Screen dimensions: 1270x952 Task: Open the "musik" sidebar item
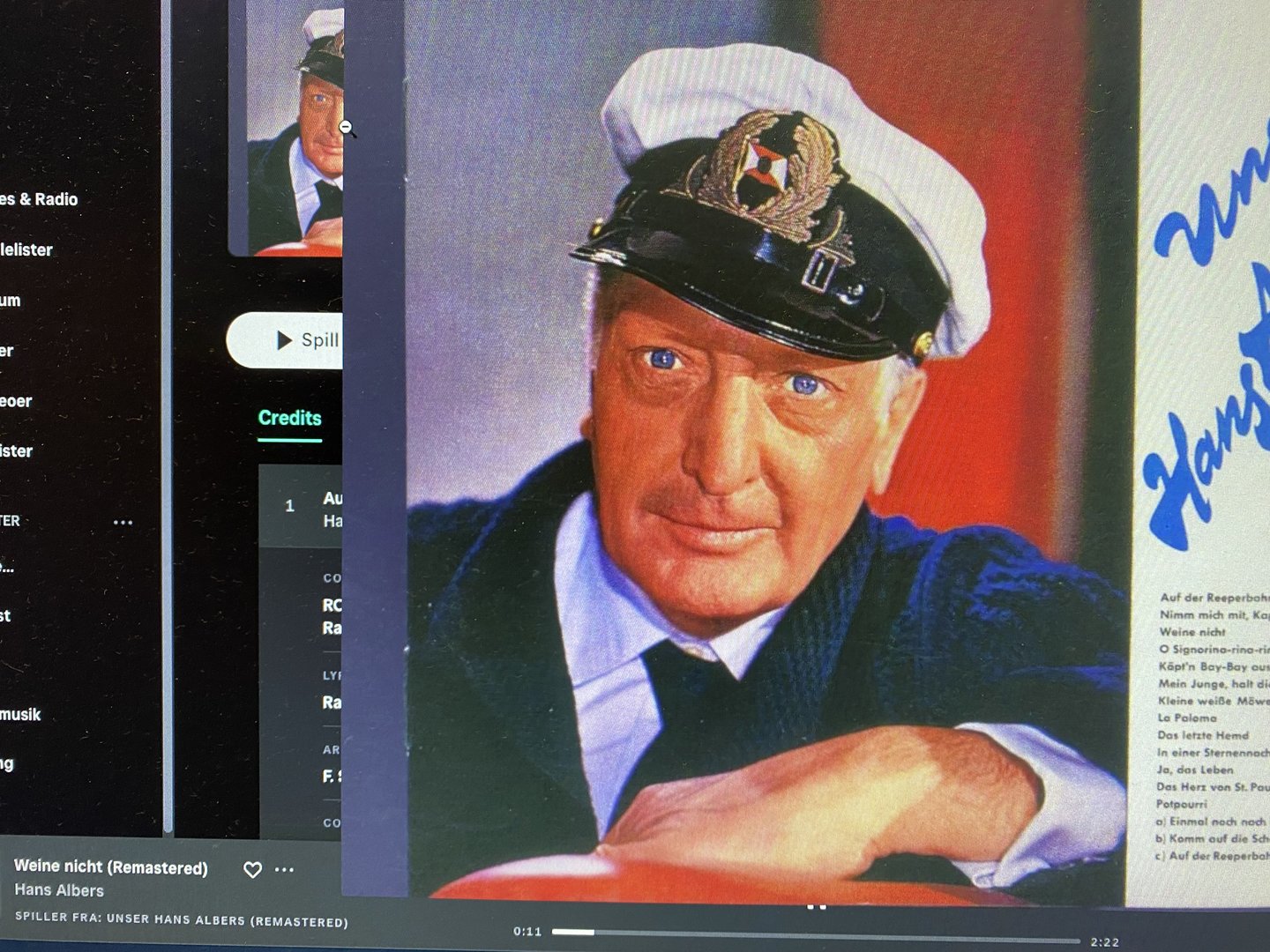20,714
